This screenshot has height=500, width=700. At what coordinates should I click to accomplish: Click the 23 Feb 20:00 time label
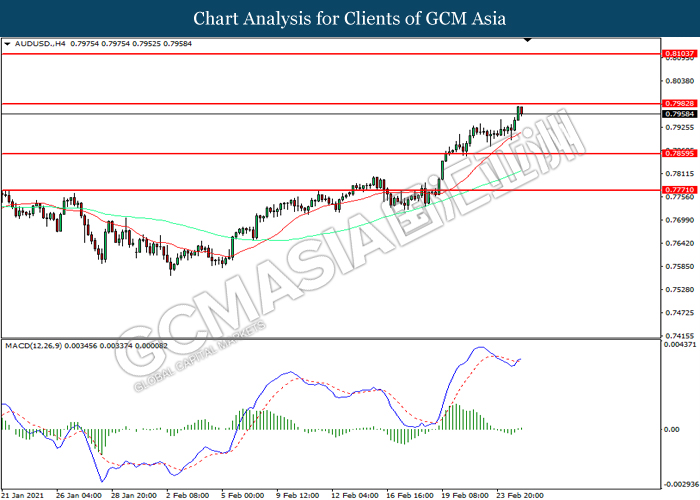[521, 496]
